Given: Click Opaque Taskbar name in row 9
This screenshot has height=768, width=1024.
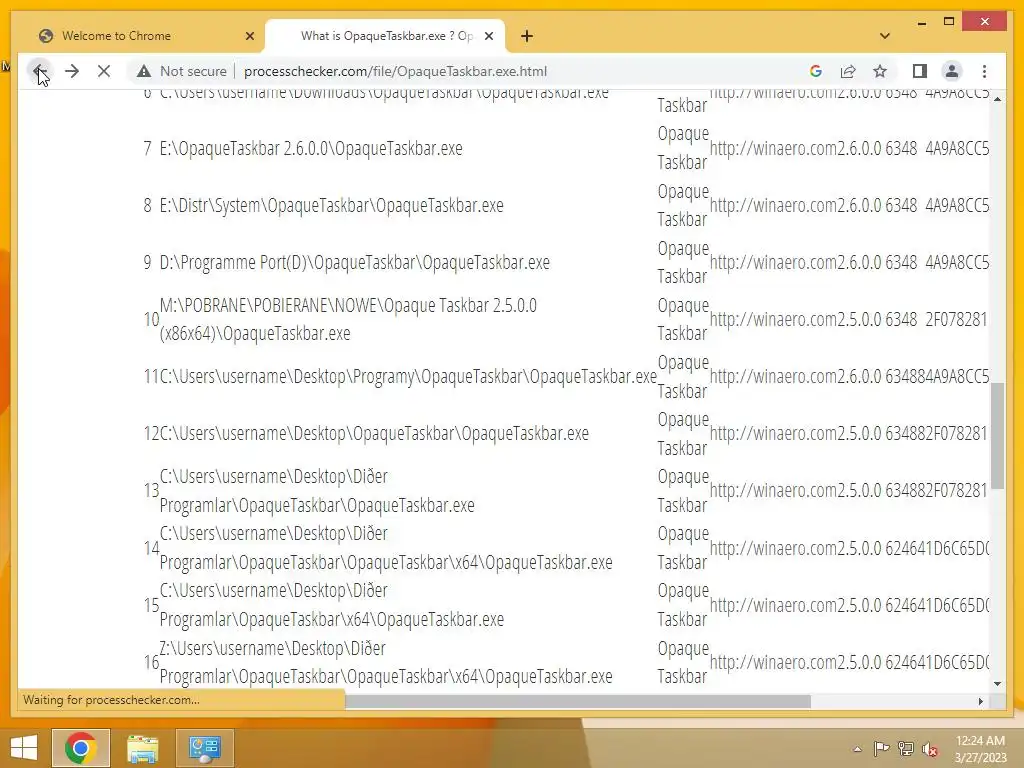Looking at the screenshot, I should click(683, 262).
